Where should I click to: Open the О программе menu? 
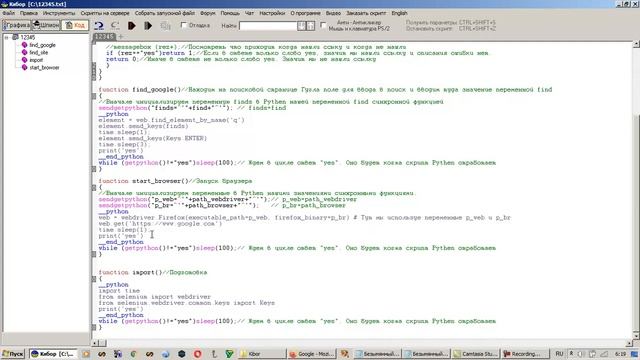[305, 13]
